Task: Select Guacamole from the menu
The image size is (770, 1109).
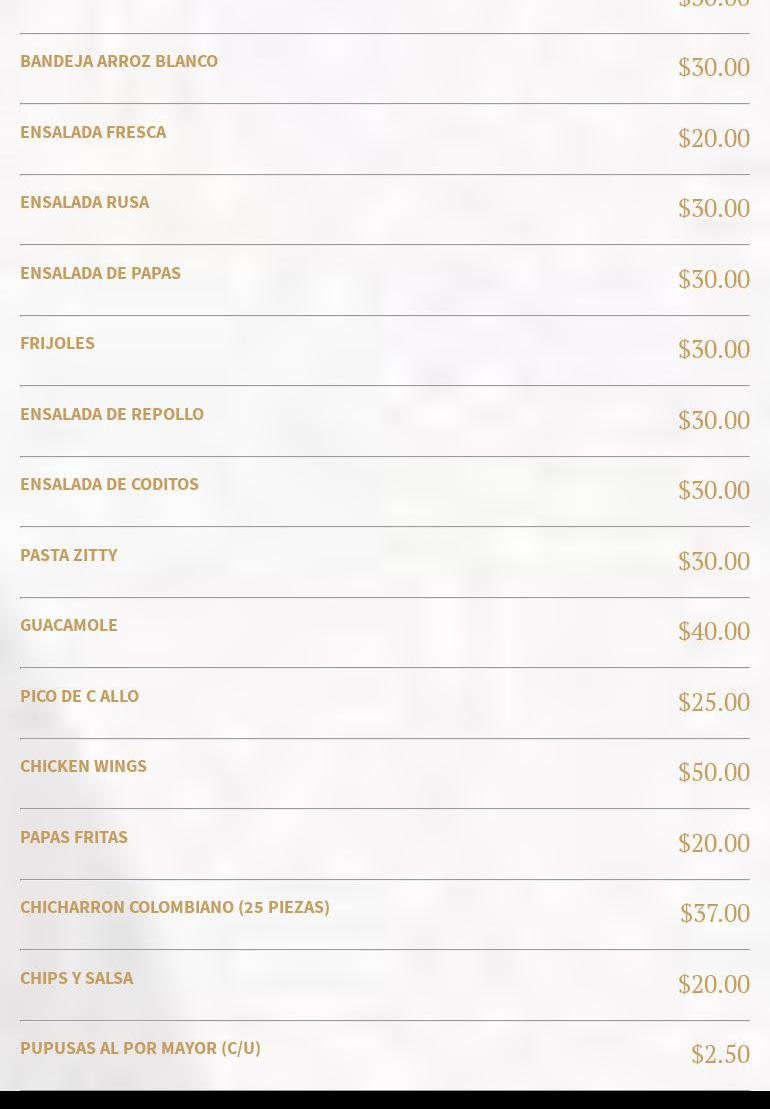Action: coord(69,625)
